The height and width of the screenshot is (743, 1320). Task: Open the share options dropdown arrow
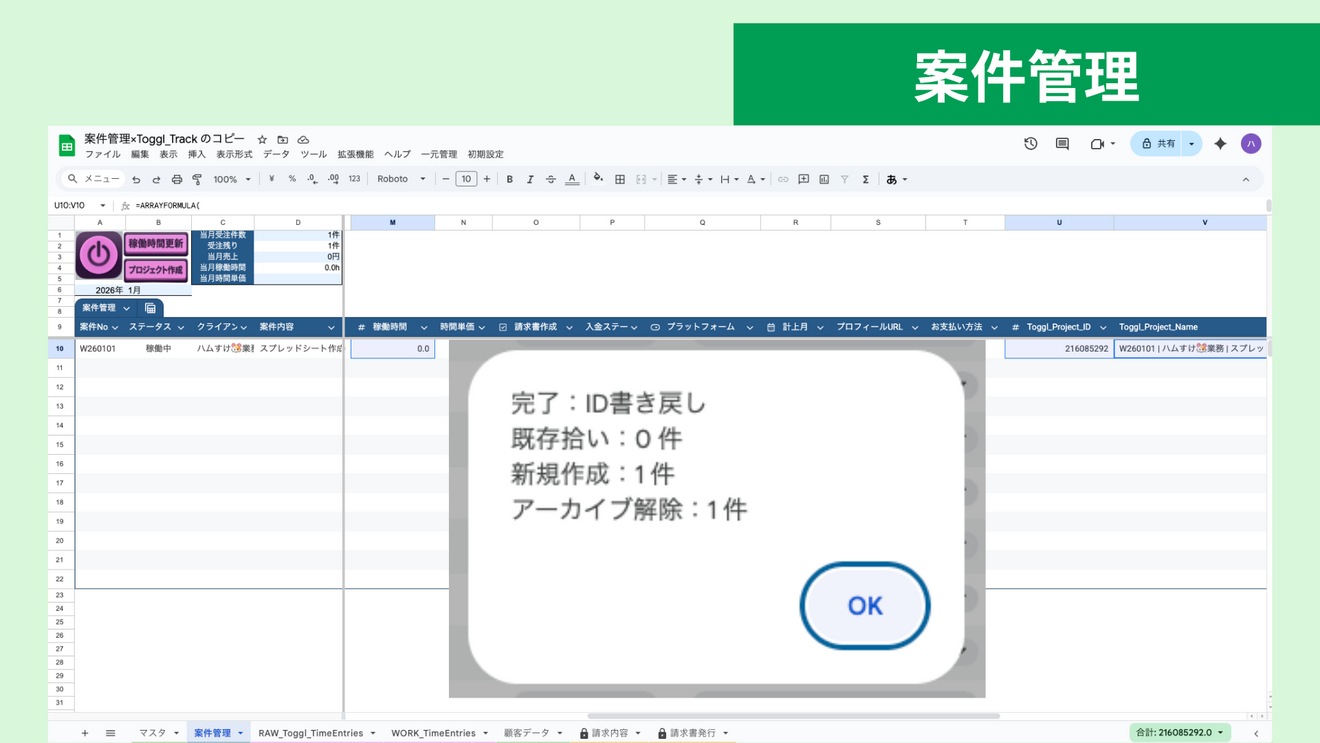tap(1191, 144)
